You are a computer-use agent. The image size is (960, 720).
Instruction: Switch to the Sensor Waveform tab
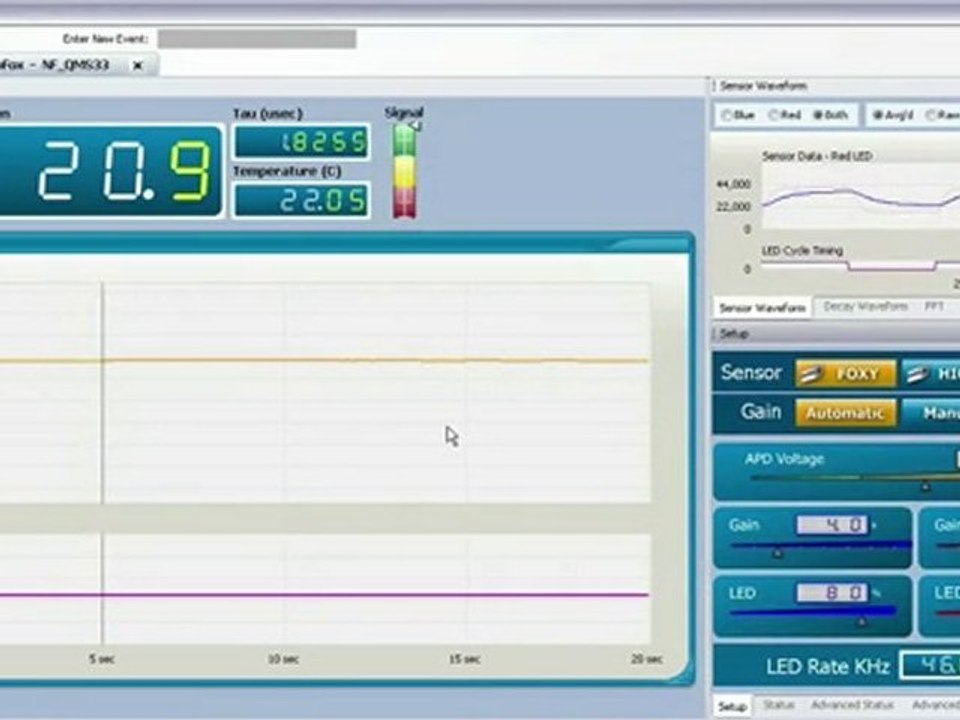[x=762, y=307]
